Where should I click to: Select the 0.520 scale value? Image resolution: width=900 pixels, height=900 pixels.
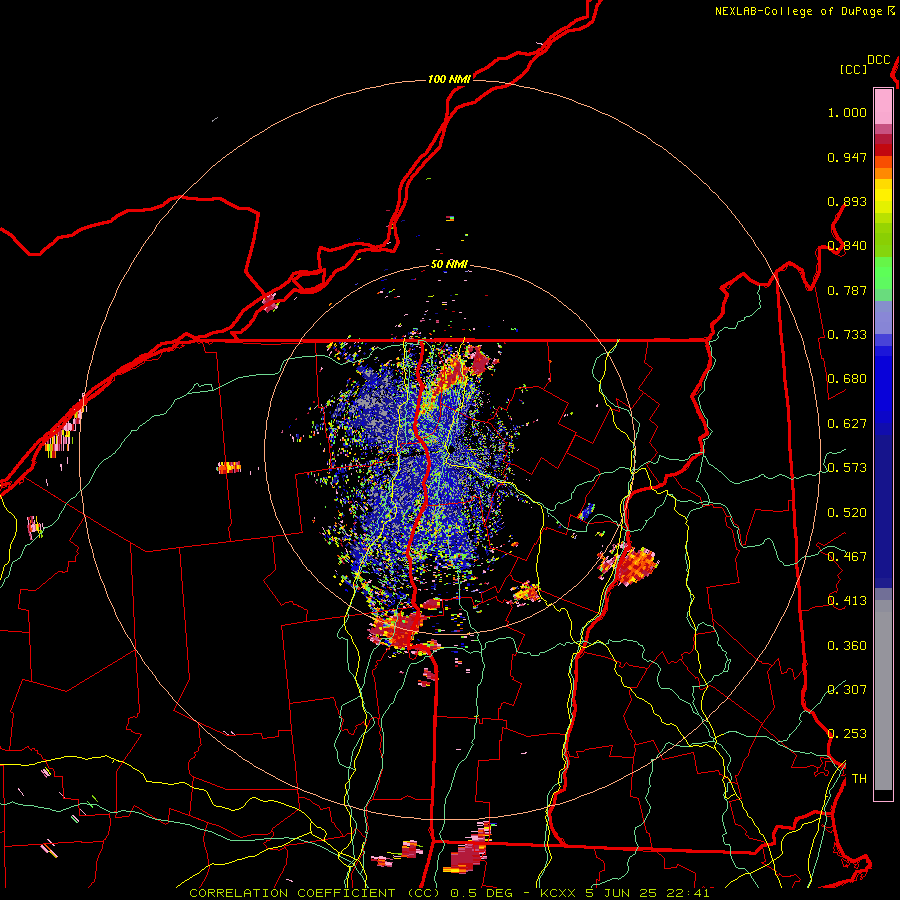click(847, 513)
